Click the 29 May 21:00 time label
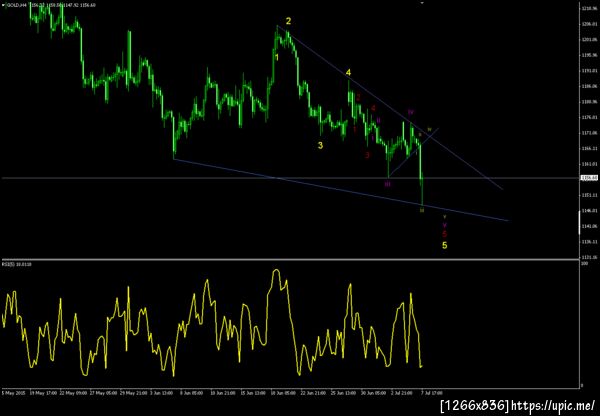Viewport: 600px width, 416px height. click(133, 393)
